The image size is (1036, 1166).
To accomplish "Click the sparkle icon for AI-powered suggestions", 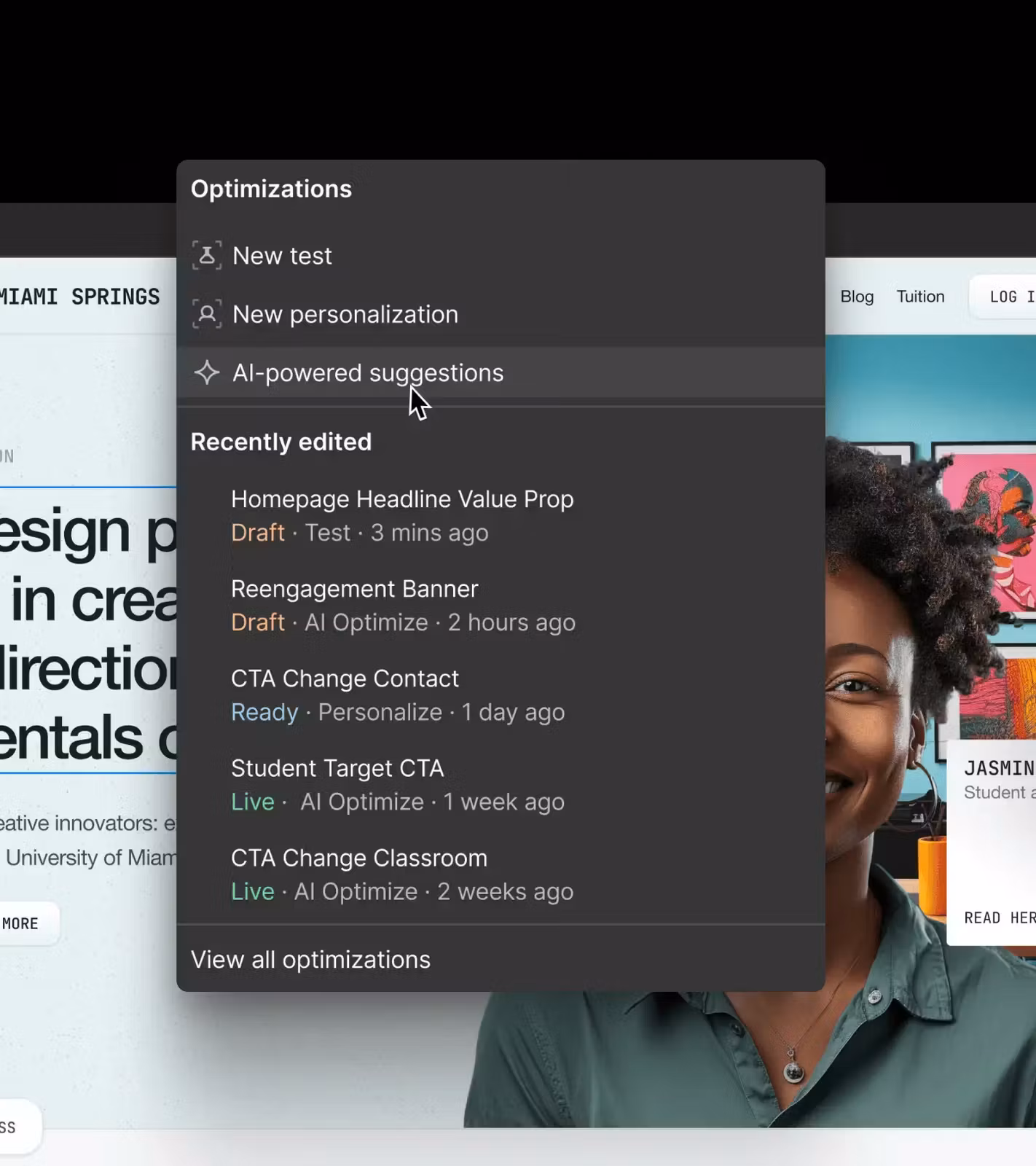I will pyautogui.click(x=207, y=372).
